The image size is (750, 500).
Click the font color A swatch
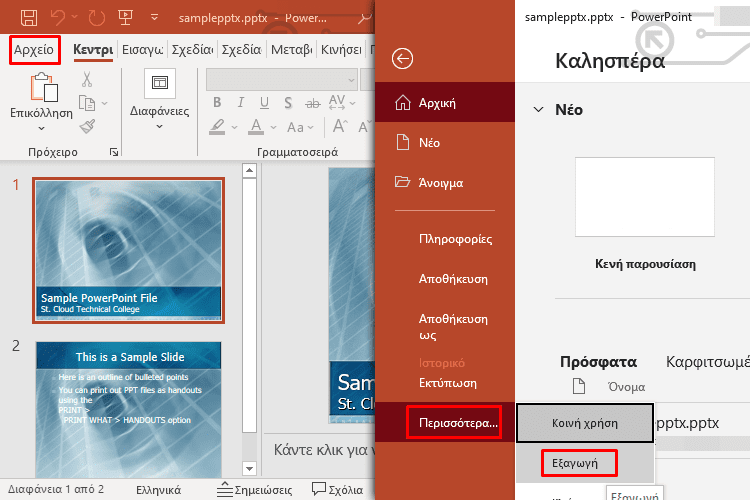256,127
